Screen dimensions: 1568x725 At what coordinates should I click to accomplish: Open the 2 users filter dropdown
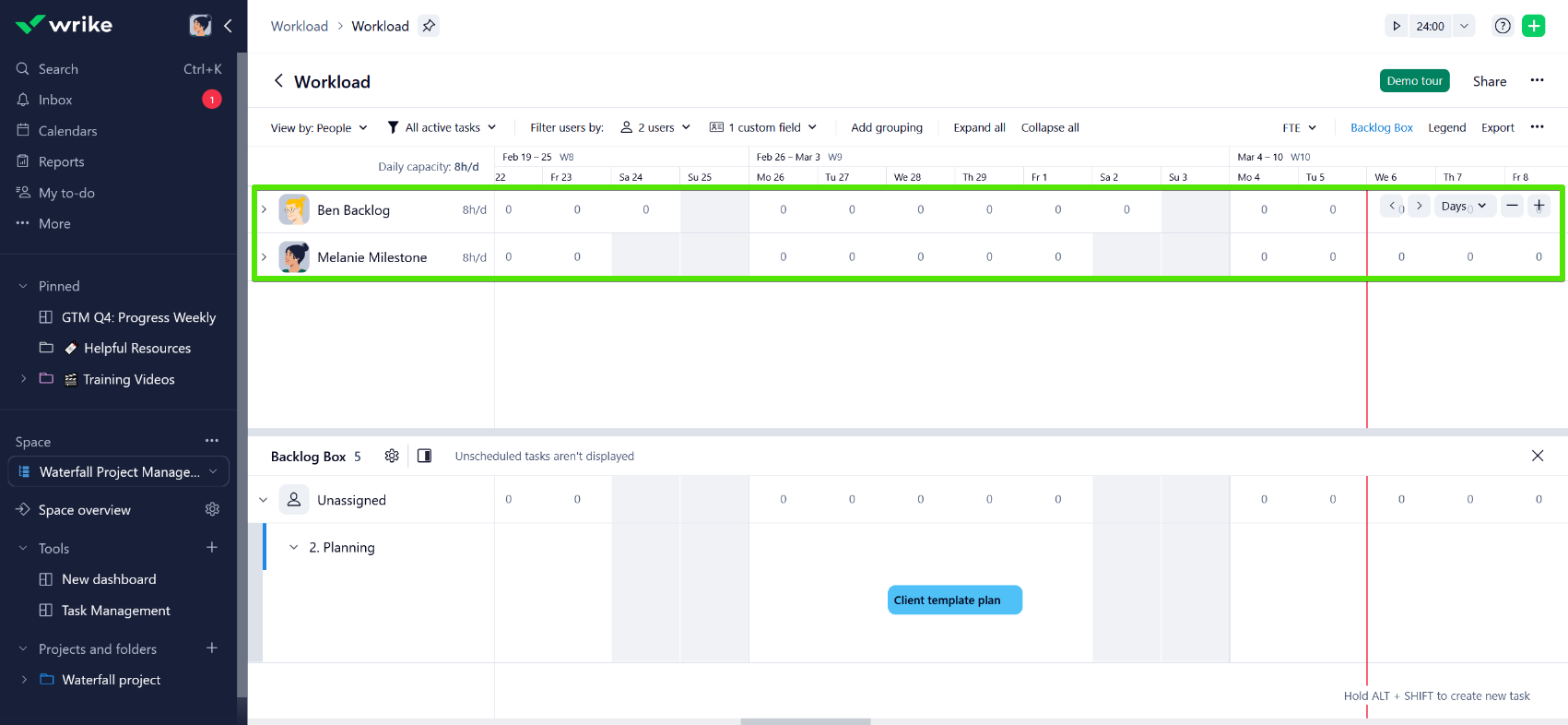click(x=655, y=127)
